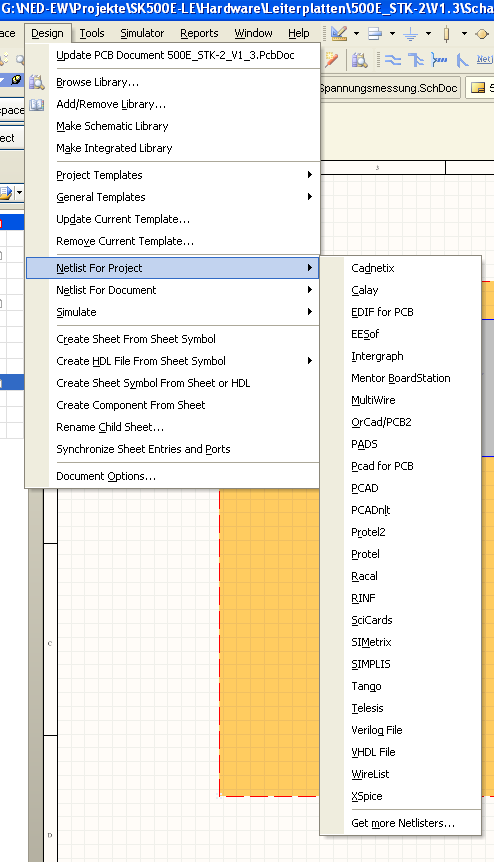Generate PADS netlist
Screen dimensions: 494x862
click(x=401, y=444)
